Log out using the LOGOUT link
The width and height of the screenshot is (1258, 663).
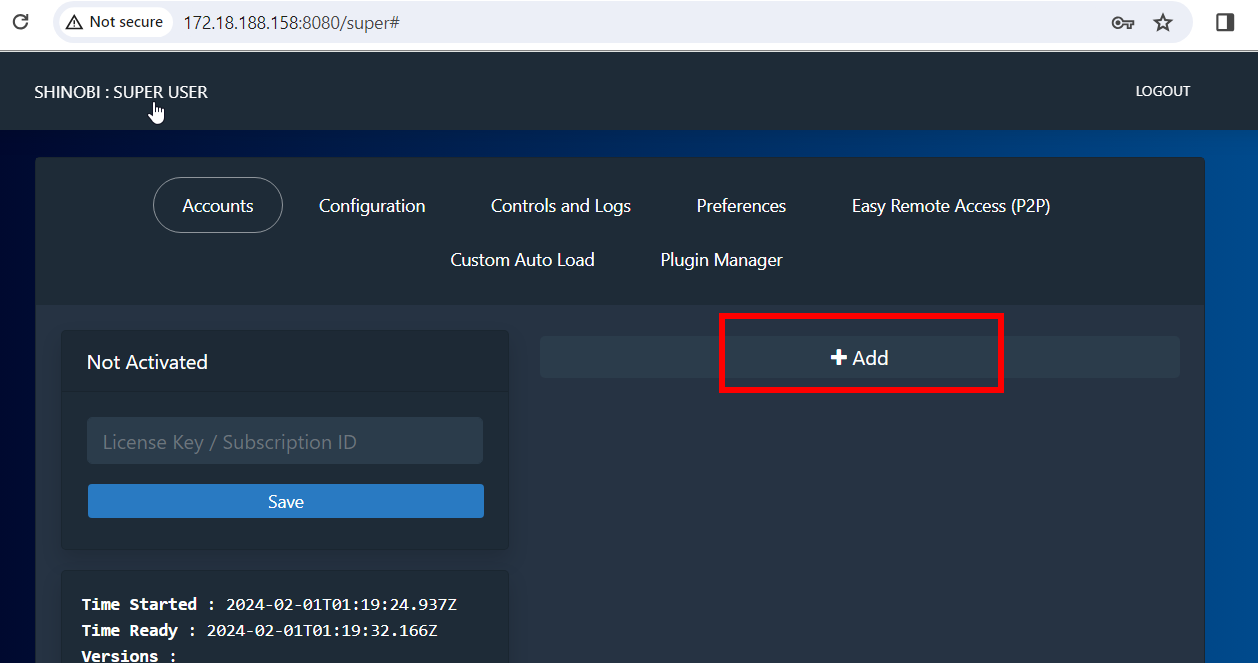point(1162,91)
